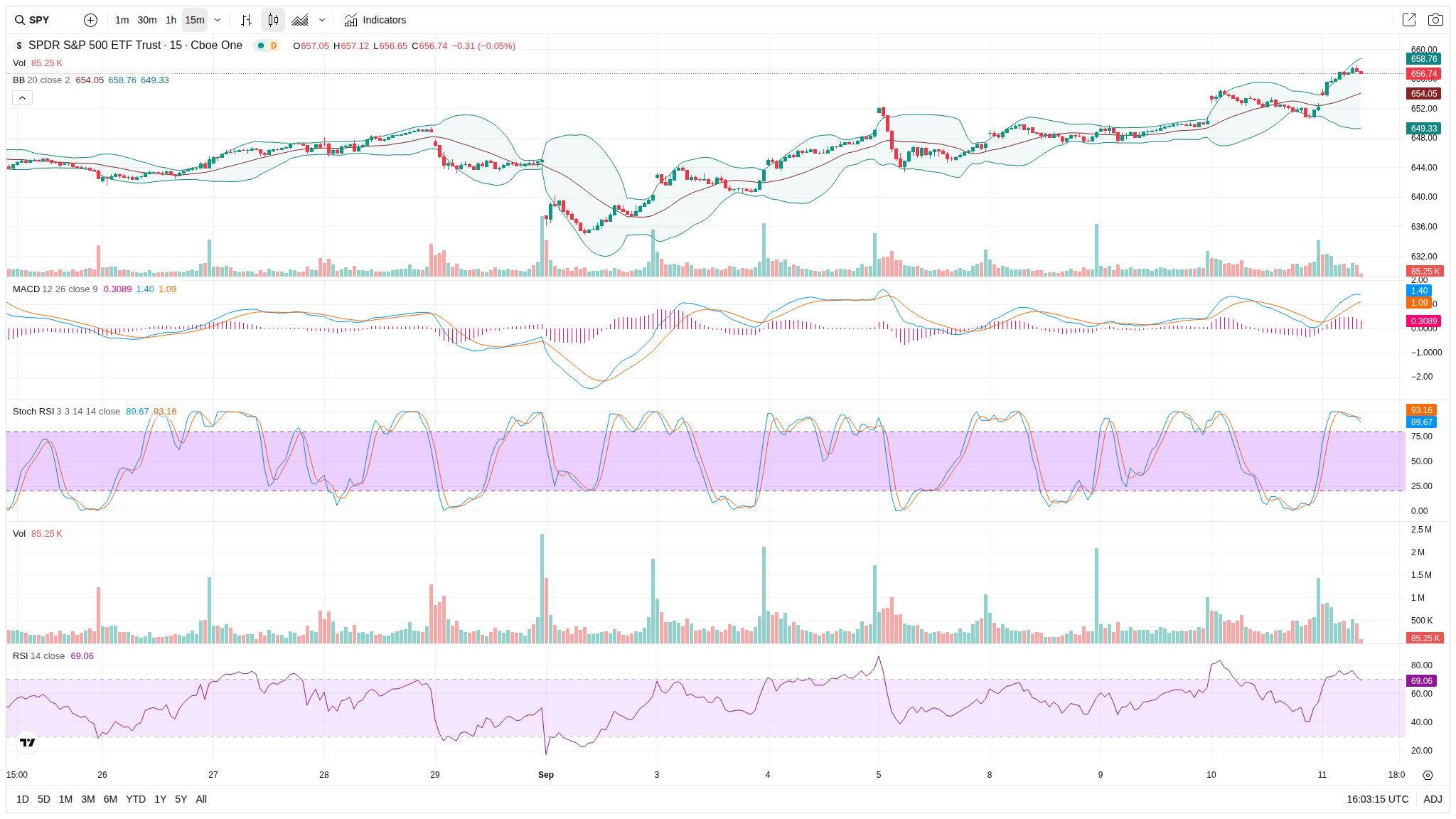The image size is (1456, 819).
Task: Click the BB 20 close 2 legend
Action: 41,80
